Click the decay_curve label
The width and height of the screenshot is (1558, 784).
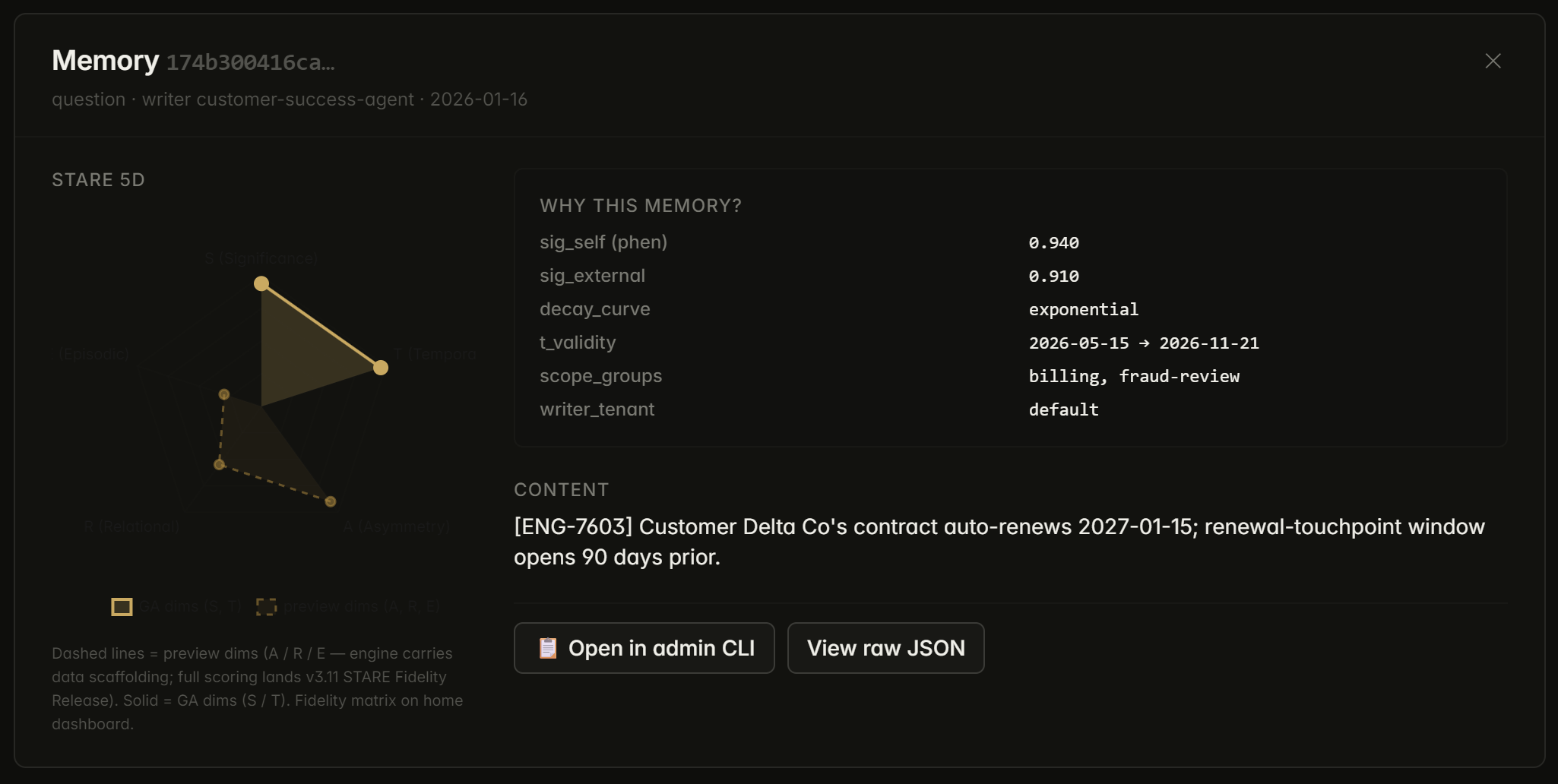(595, 309)
